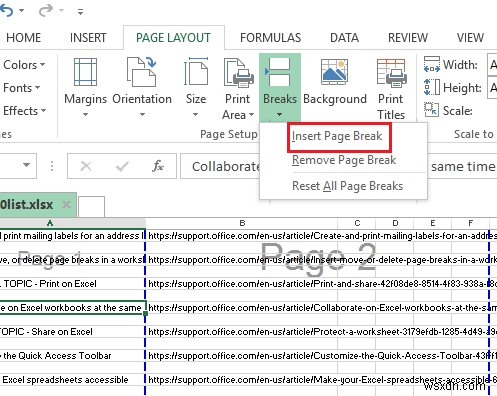Select the PAGE LAYOUT ribbon tab
The width and height of the screenshot is (497, 396).
(173, 38)
